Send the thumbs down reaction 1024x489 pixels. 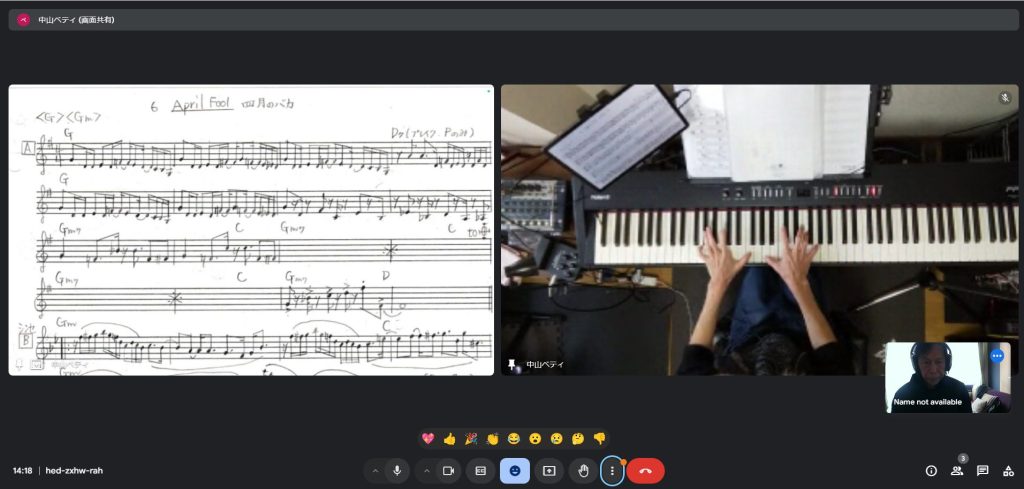coord(600,439)
